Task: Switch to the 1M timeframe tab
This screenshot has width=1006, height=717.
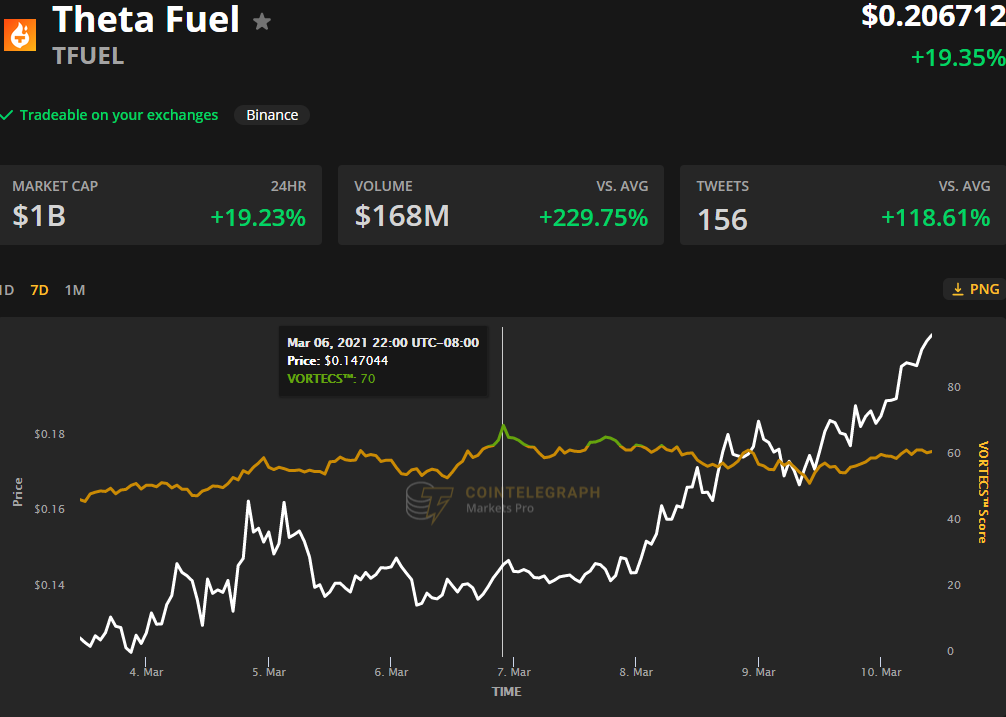Action: click(x=74, y=289)
